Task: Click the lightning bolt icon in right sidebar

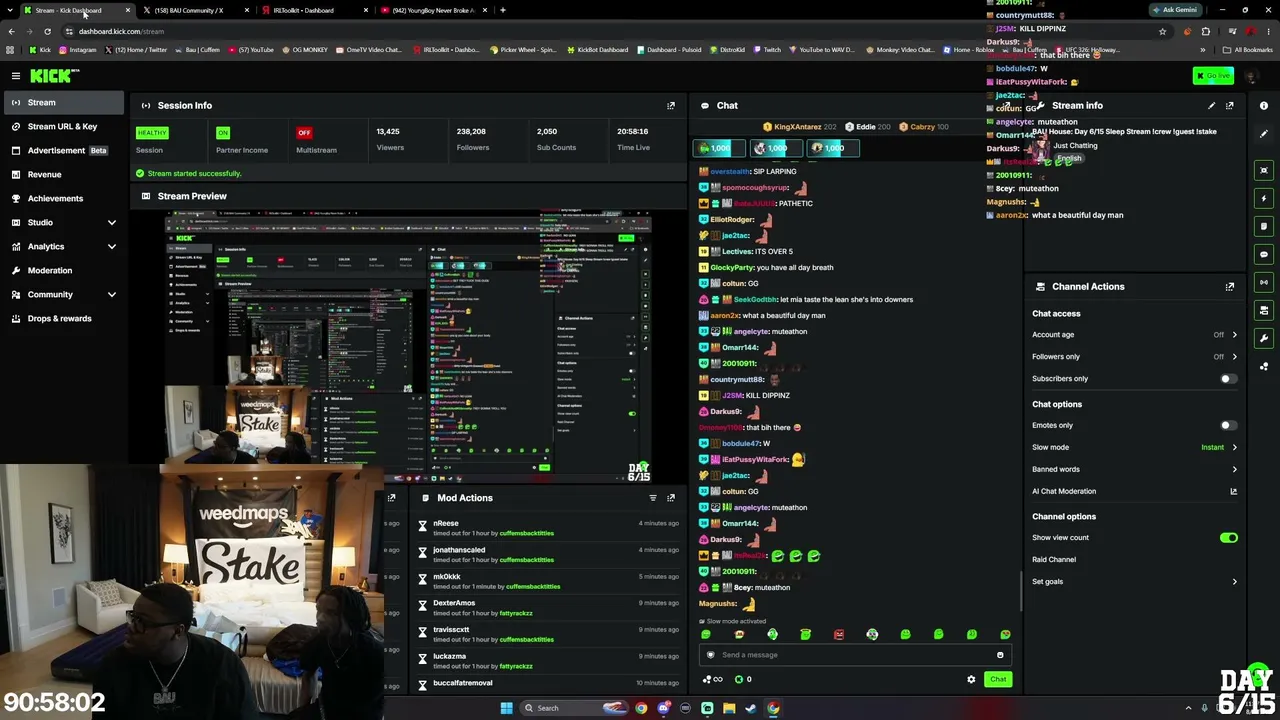Action: (x=1264, y=198)
